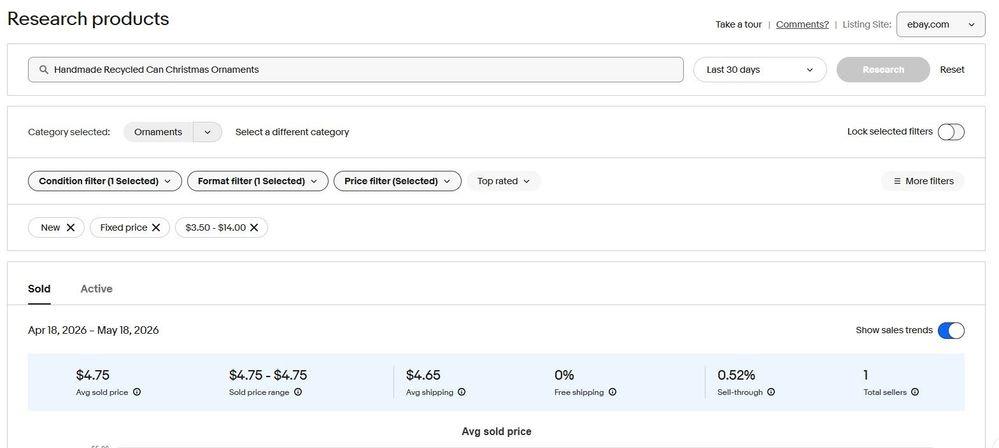The image size is (999, 448).
Task: Open info icon beside Avg shipping
Action: tap(462, 392)
